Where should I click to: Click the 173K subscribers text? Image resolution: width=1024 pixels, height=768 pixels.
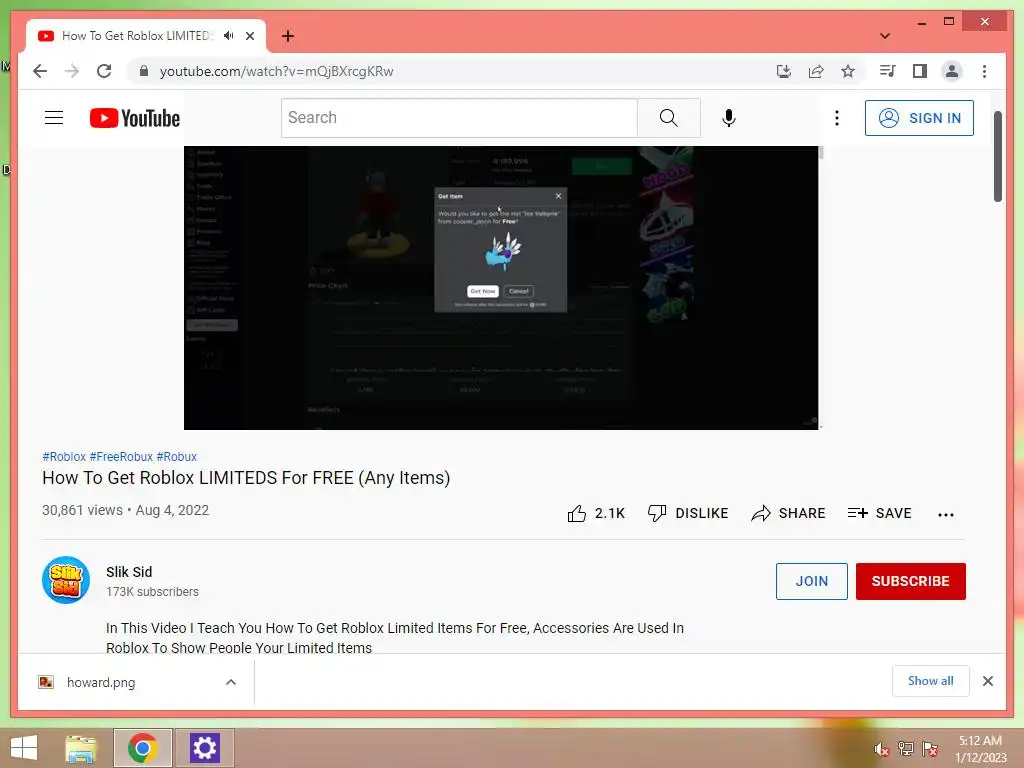(x=152, y=592)
